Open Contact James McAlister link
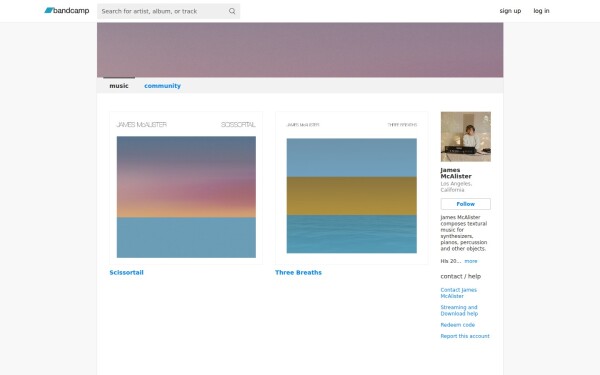 [x=458, y=293]
